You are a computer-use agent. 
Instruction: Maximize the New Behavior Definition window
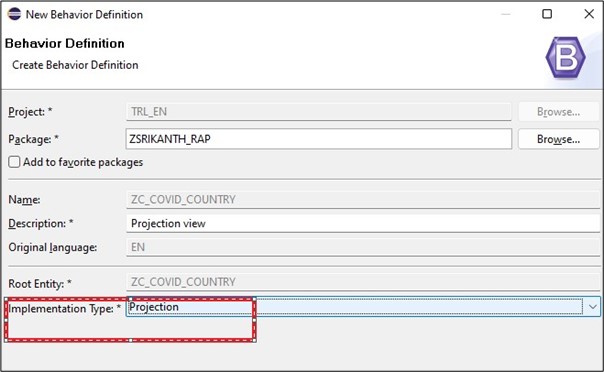pos(547,14)
